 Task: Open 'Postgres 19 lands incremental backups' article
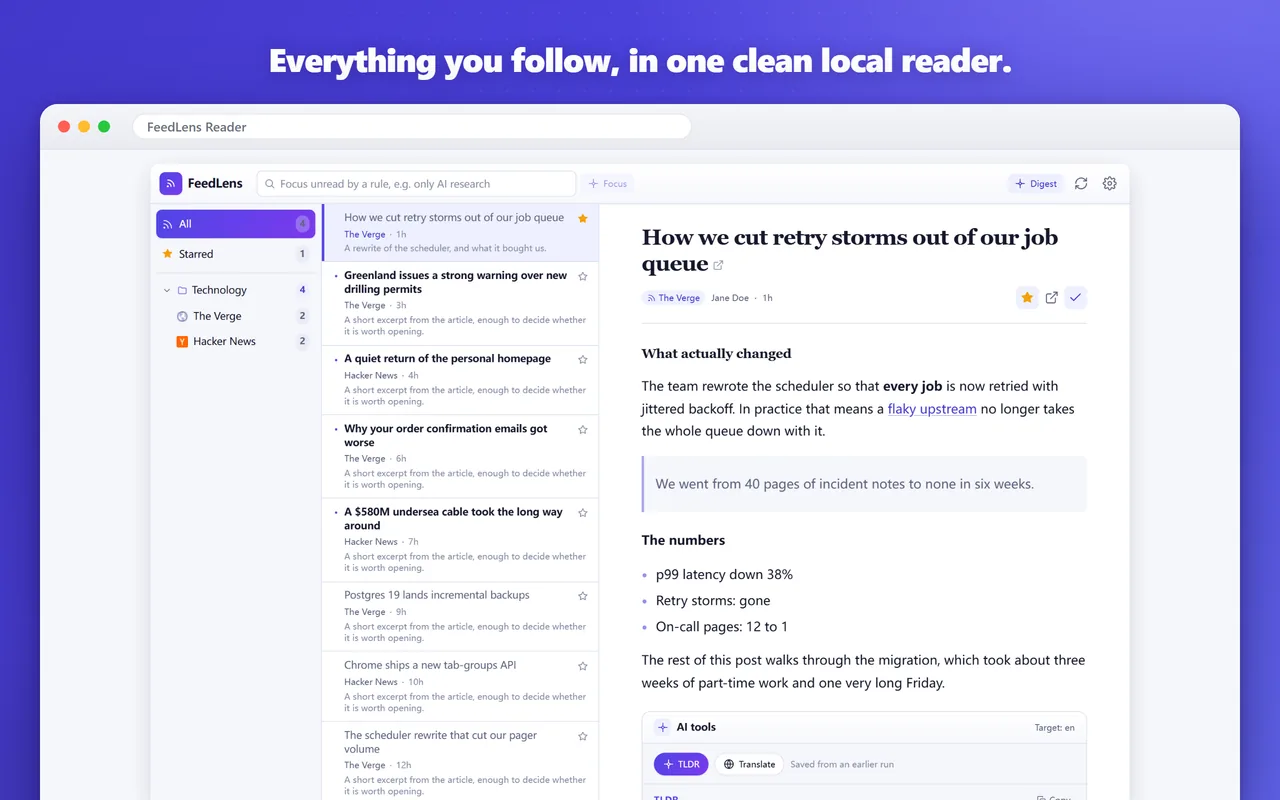(x=460, y=617)
